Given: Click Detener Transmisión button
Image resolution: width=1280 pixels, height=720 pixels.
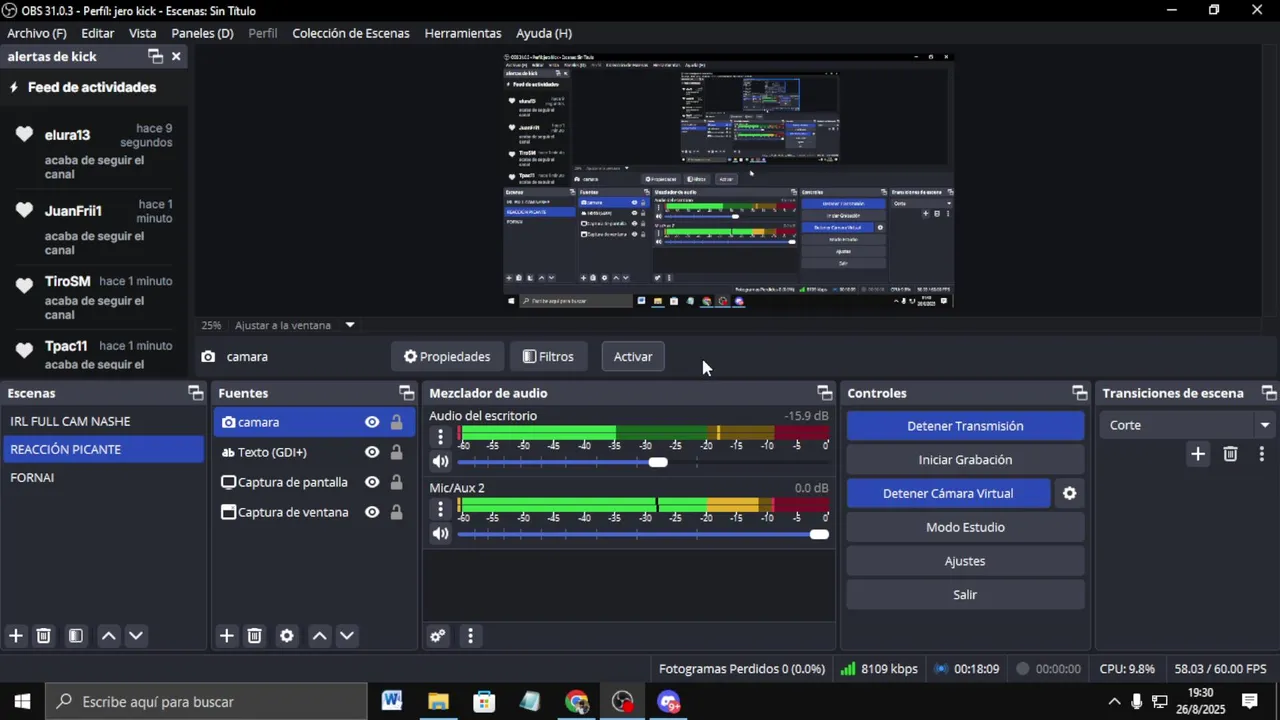Looking at the screenshot, I should (965, 426).
